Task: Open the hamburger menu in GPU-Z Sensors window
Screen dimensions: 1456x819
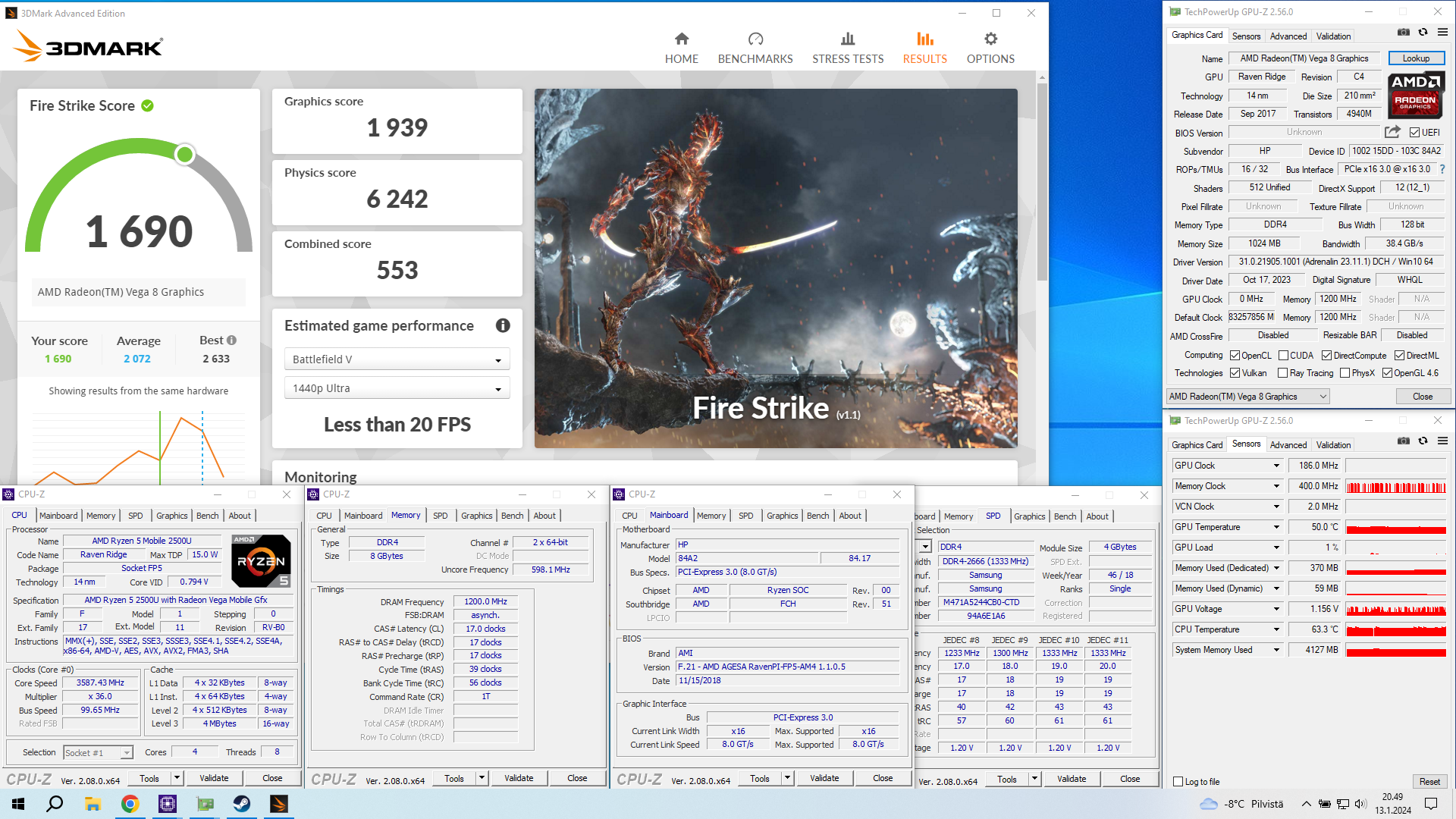Action: click(1442, 441)
